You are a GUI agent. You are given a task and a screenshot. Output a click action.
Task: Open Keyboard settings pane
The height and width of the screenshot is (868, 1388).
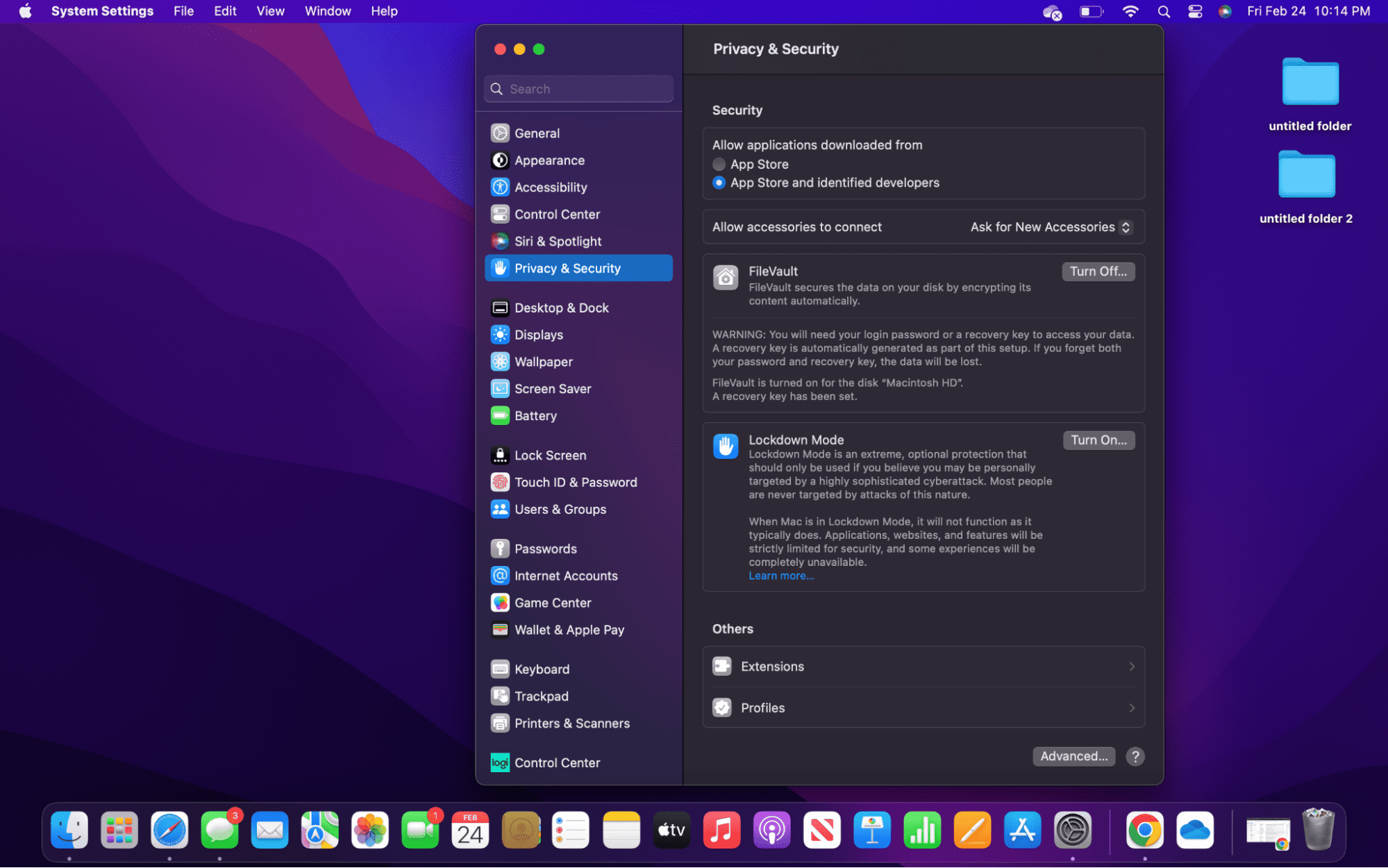[578, 669]
